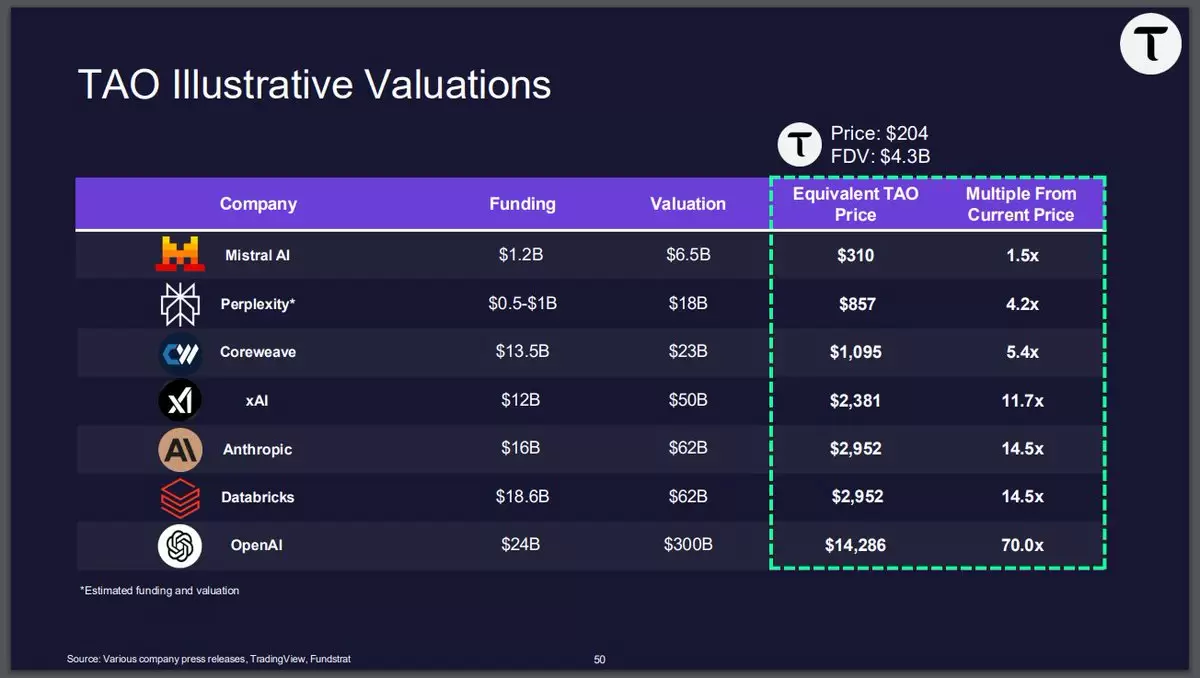Click the Funding column header
Image resolution: width=1200 pixels, height=678 pixels.
point(522,204)
